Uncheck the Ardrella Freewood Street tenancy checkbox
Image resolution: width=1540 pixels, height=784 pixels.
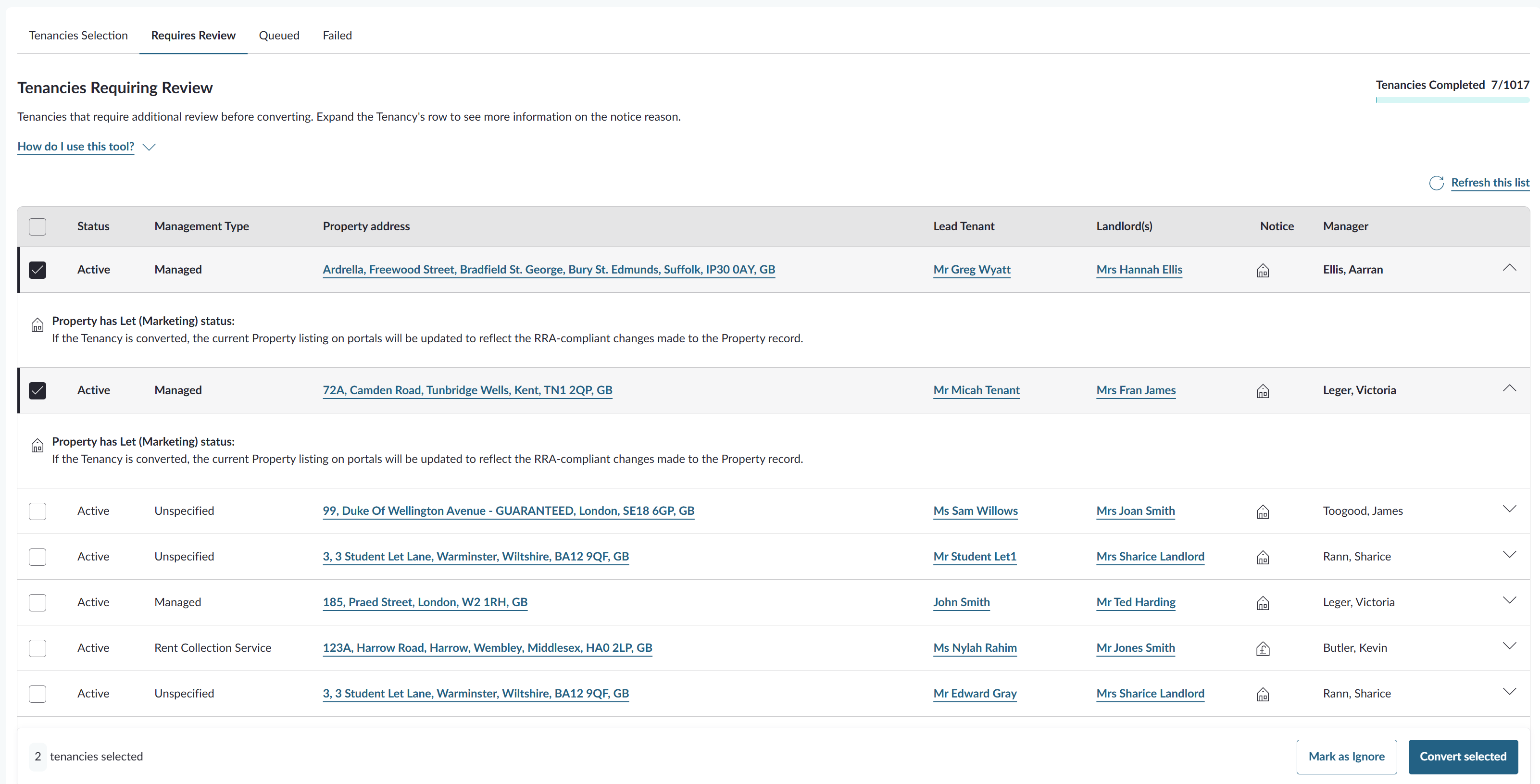[x=38, y=270]
